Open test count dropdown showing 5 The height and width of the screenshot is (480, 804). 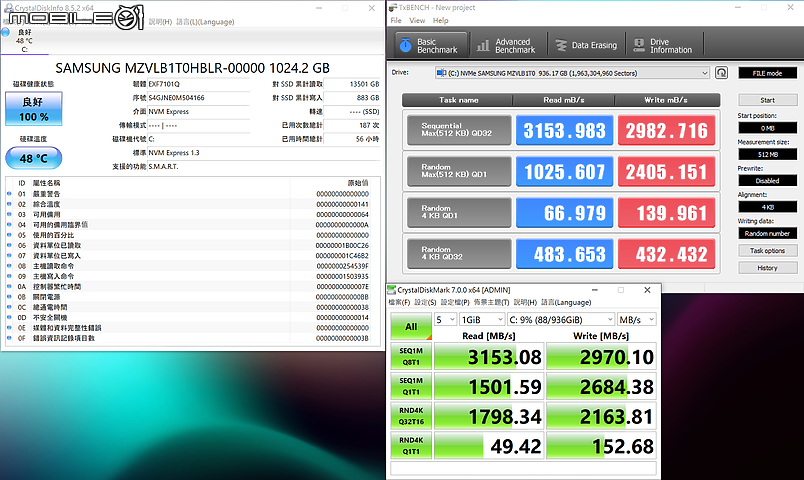click(x=445, y=319)
